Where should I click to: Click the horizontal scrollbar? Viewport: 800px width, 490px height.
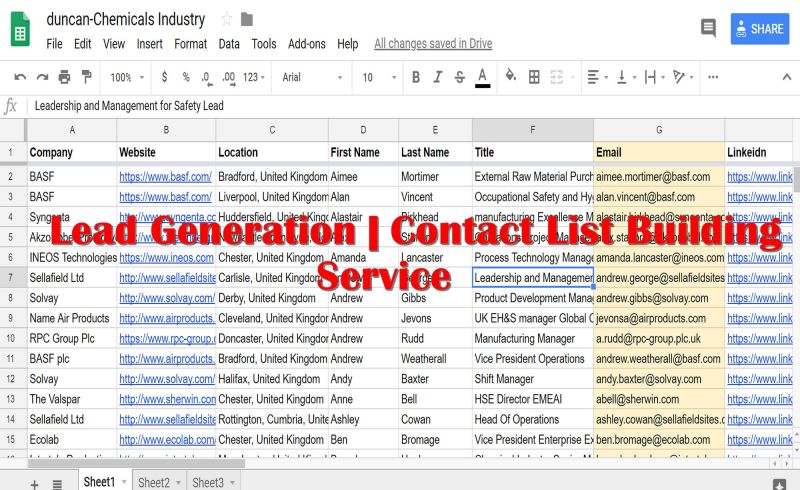click(x=136, y=463)
